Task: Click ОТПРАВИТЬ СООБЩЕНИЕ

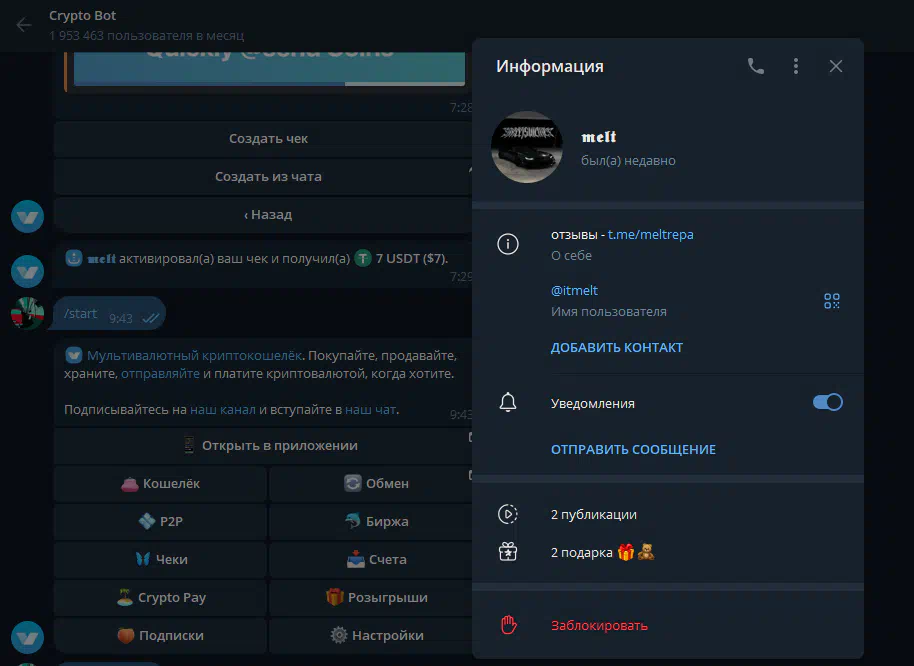Action: pyautogui.click(x=634, y=449)
